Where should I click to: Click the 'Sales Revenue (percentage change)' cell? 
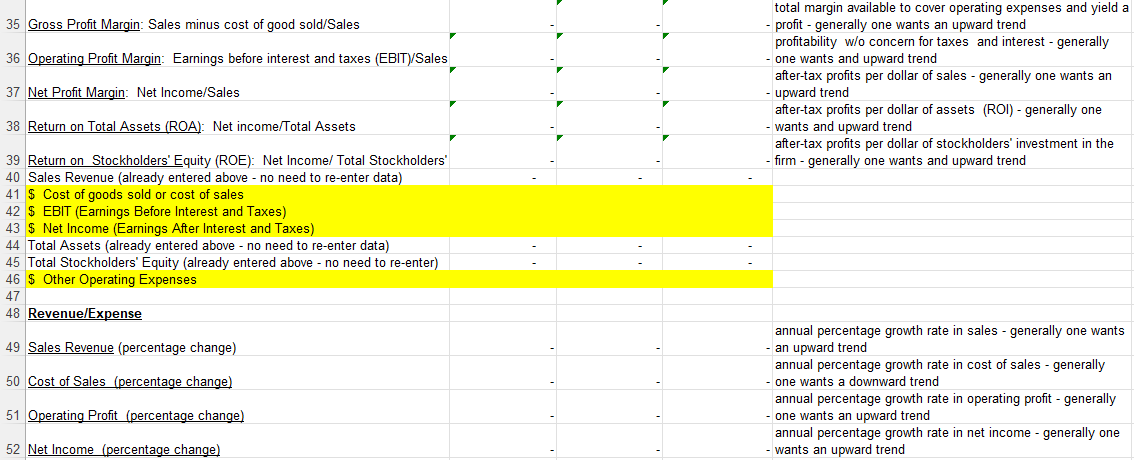237,339
